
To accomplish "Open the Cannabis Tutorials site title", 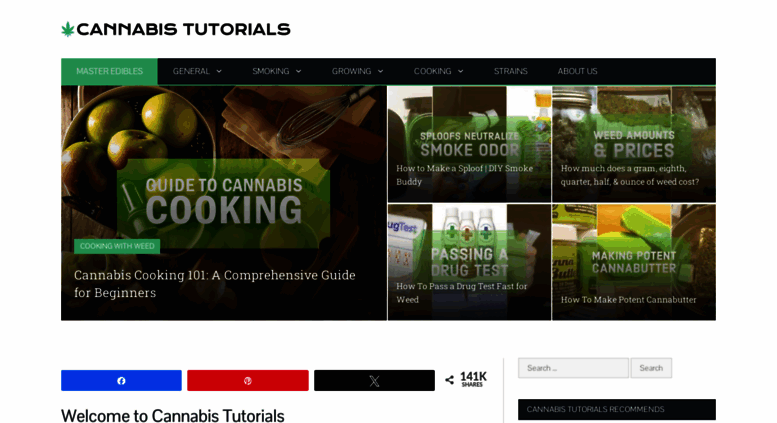I will [183, 29].
